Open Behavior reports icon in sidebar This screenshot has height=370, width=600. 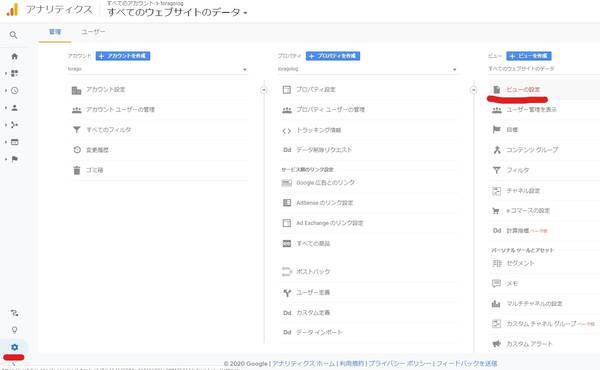(x=15, y=142)
